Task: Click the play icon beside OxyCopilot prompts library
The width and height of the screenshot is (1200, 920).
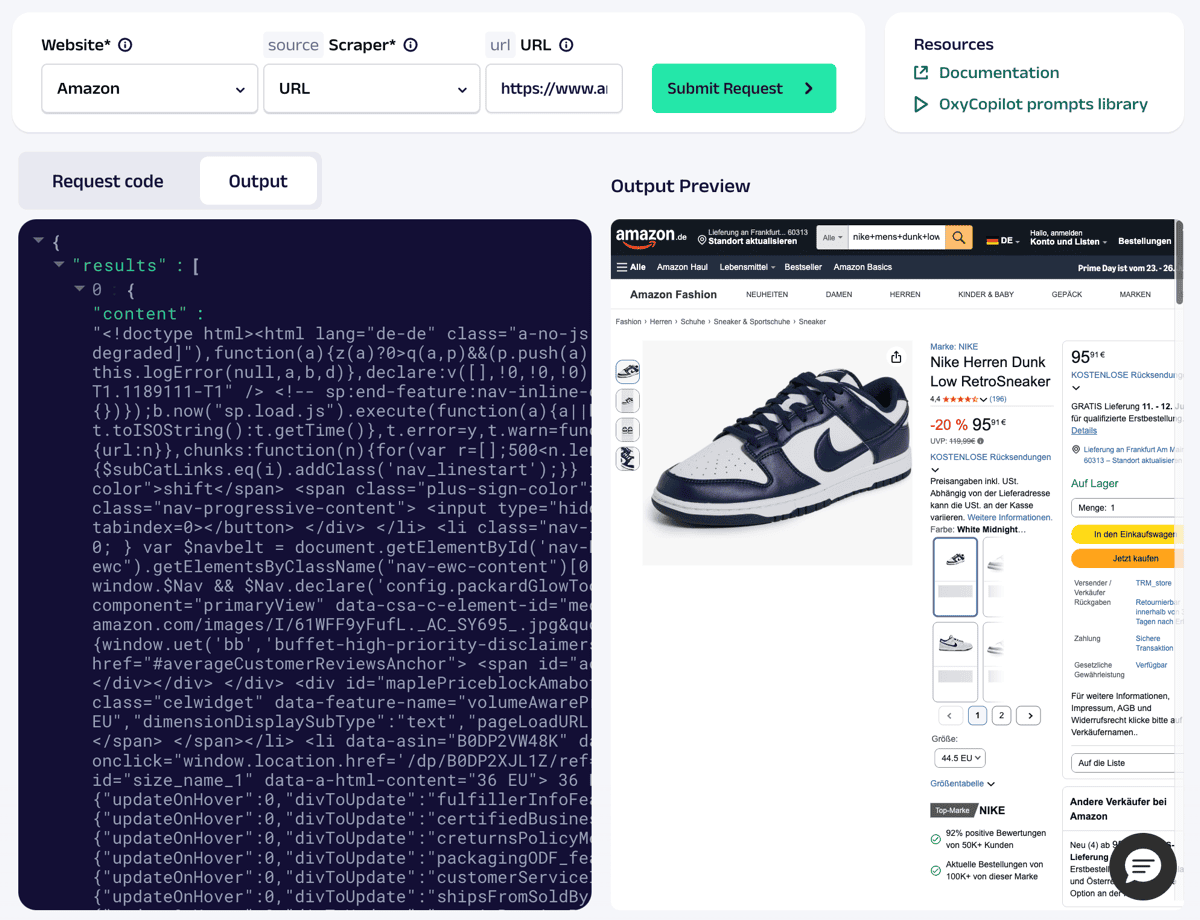Action: 921,104
